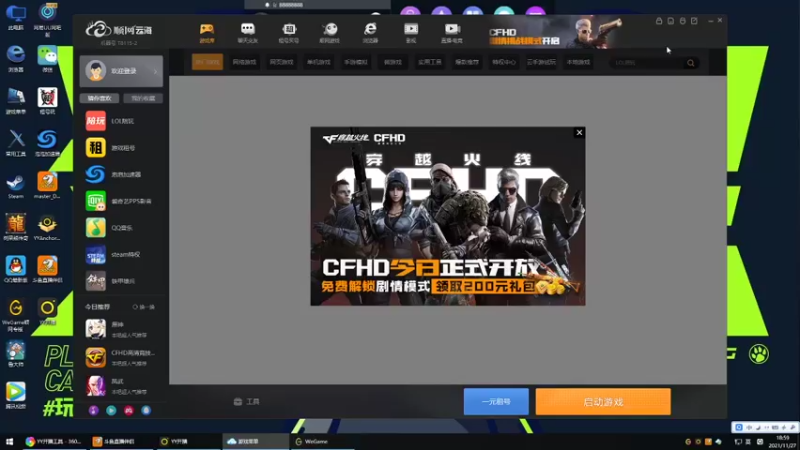Open the 铁甲雄兵 sidebar game icon
Viewport: 800px width, 450px height.
(95, 281)
